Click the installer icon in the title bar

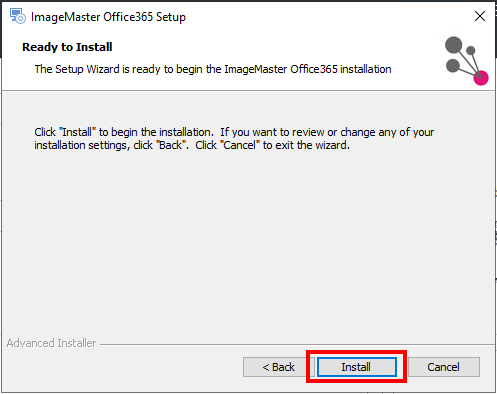click(x=17, y=16)
